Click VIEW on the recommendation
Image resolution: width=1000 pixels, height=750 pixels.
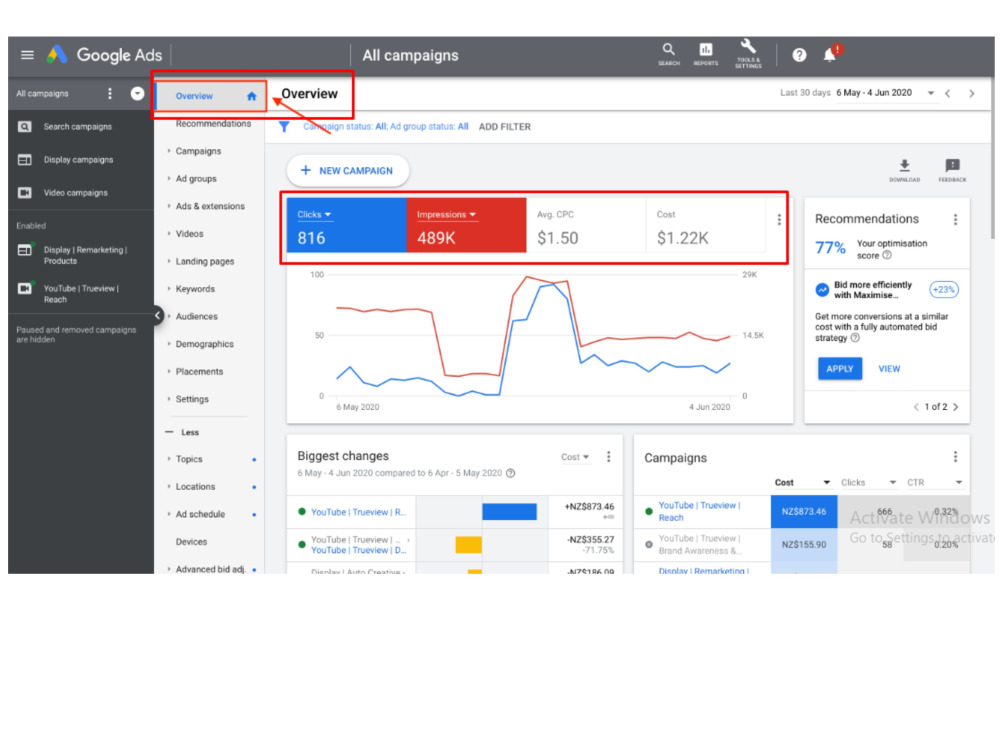889,369
